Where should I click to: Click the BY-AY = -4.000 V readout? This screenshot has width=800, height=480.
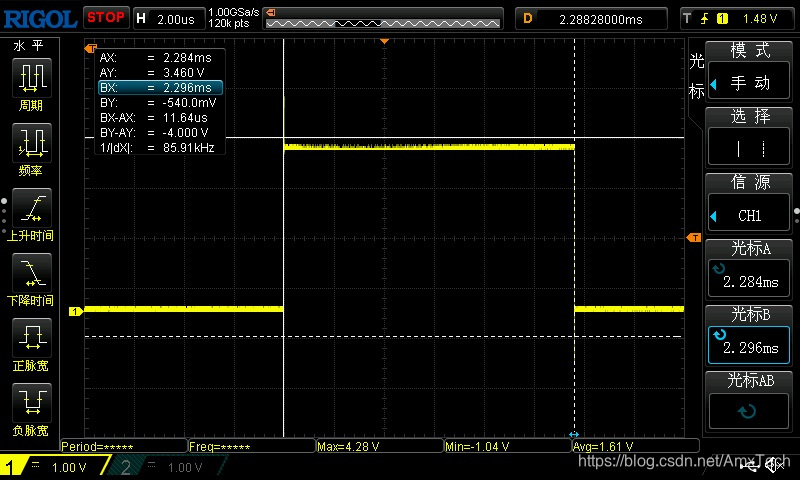[x=154, y=133]
